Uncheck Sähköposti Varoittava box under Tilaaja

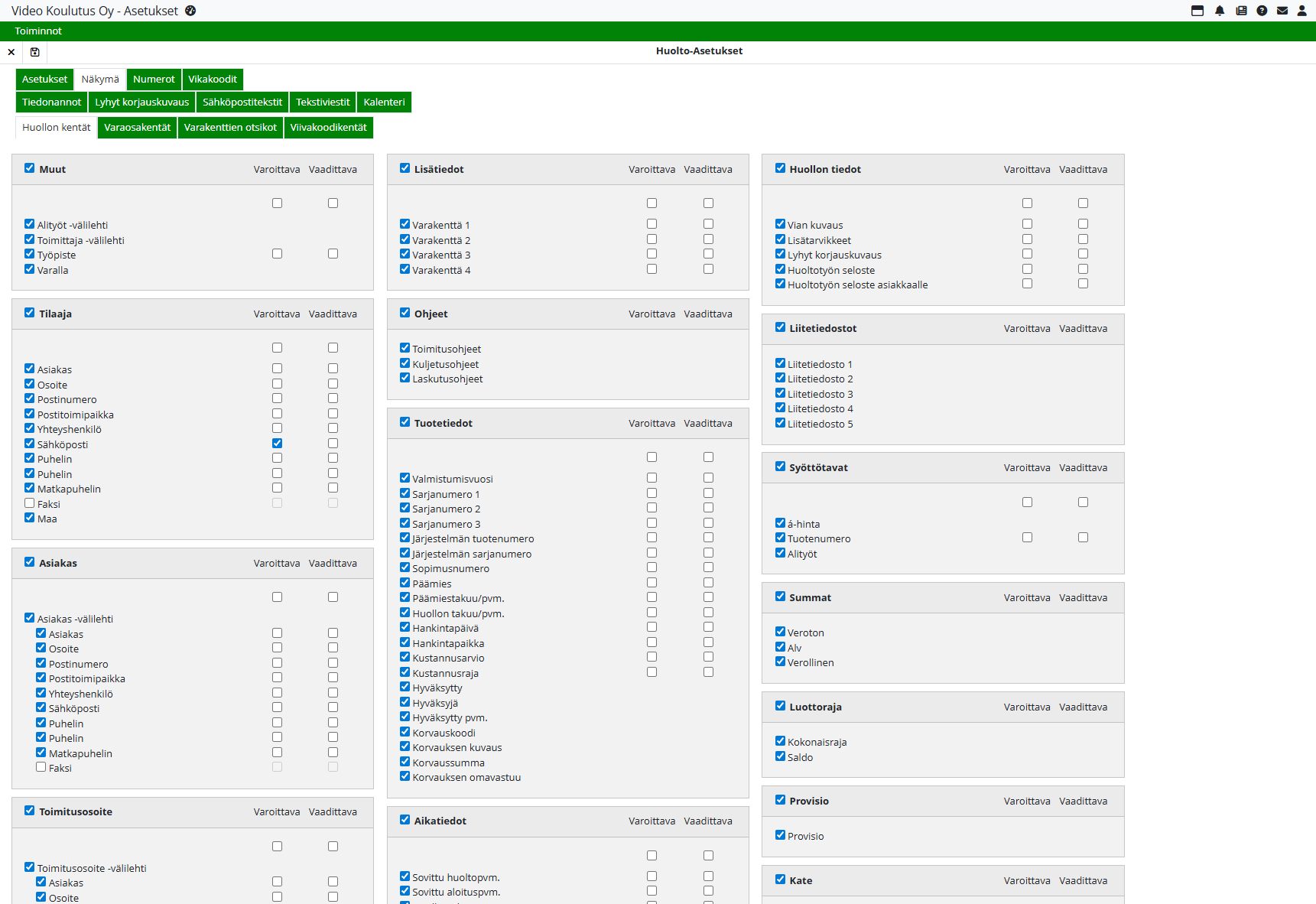(277, 443)
